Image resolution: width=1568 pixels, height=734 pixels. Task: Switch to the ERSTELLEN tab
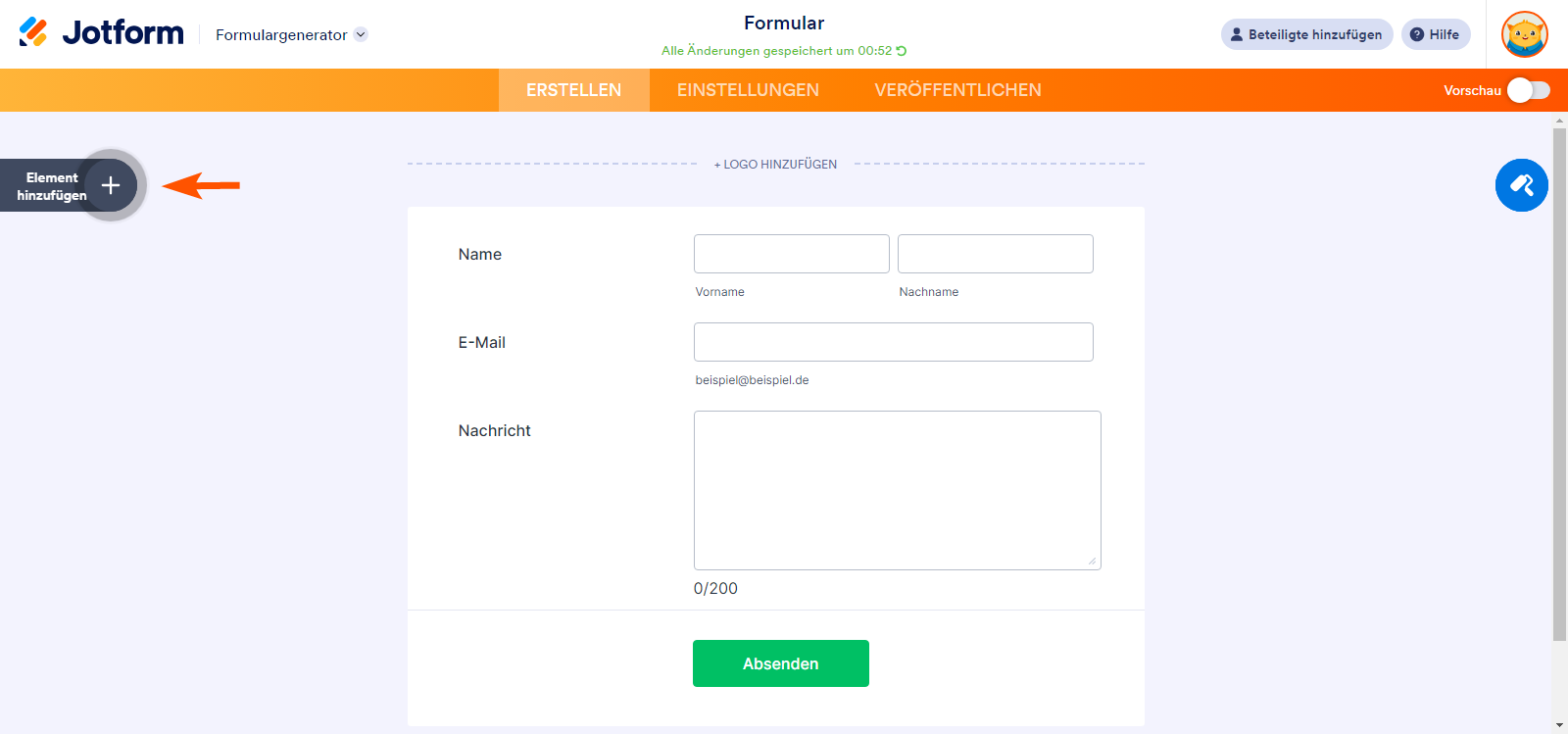(573, 90)
